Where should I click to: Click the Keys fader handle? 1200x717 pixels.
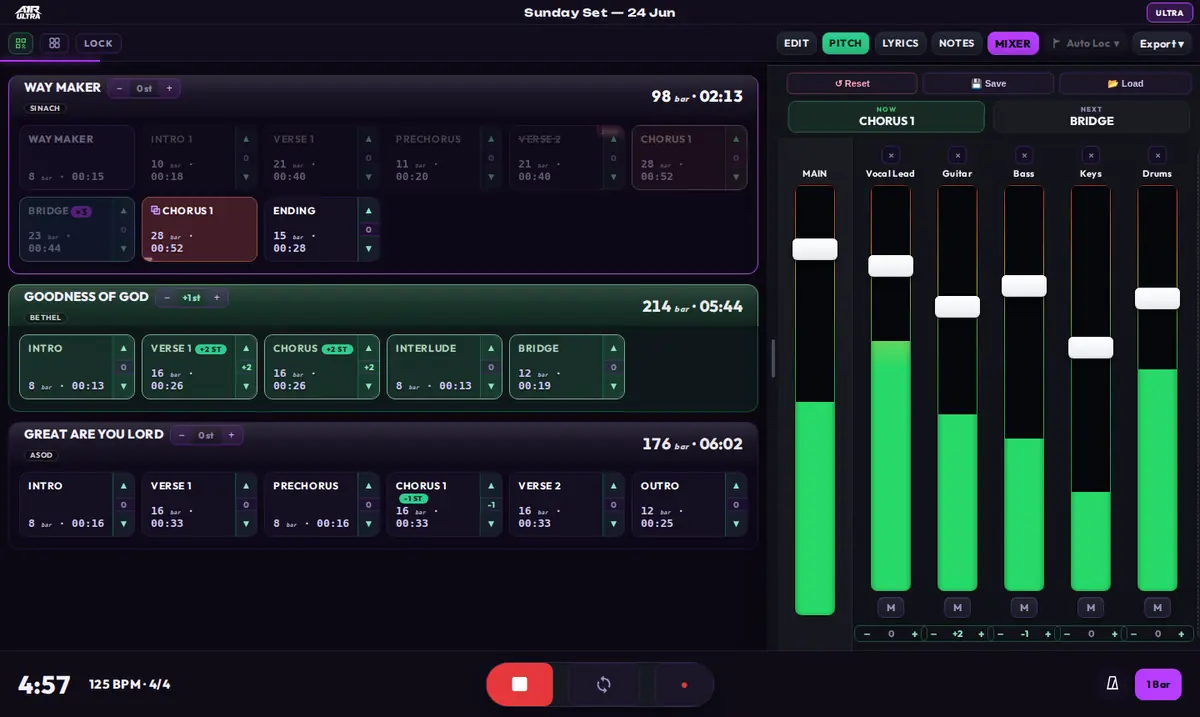1091,348
